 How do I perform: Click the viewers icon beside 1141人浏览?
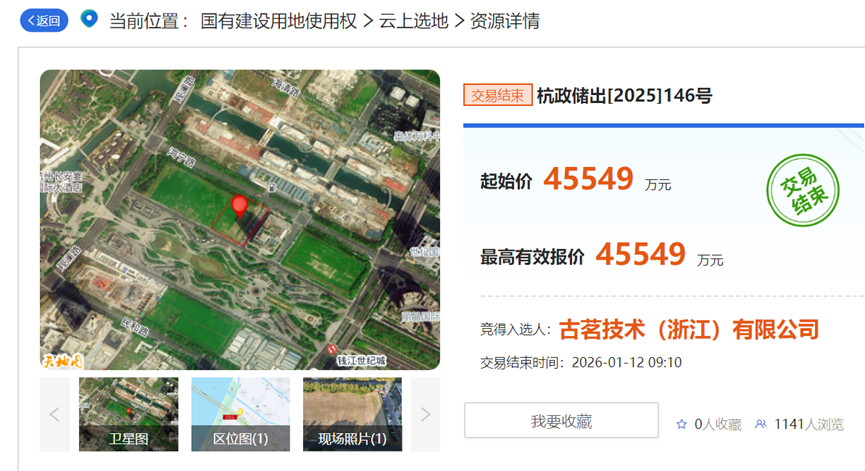[761, 424]
